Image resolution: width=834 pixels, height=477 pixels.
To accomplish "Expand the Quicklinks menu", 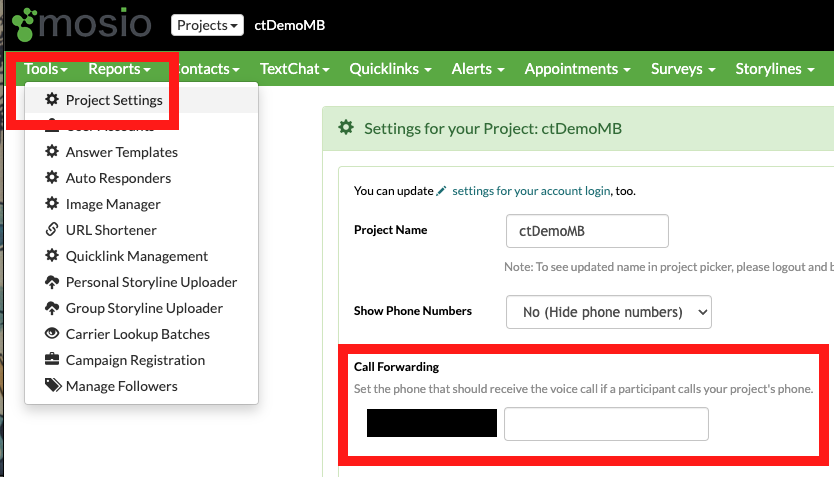I will pyautogui.click(x=390, y=69).
